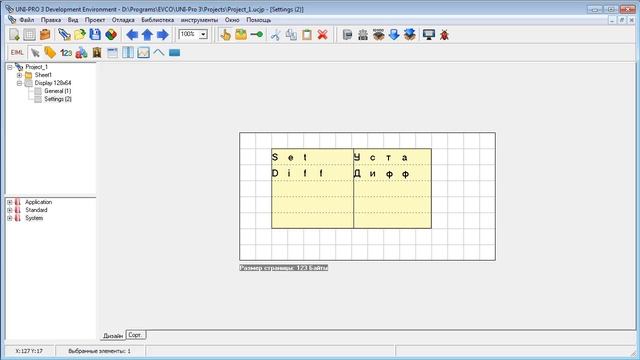Click the brown briefcase icon
This screenshot has width=640, height=360.
point(45,35)
